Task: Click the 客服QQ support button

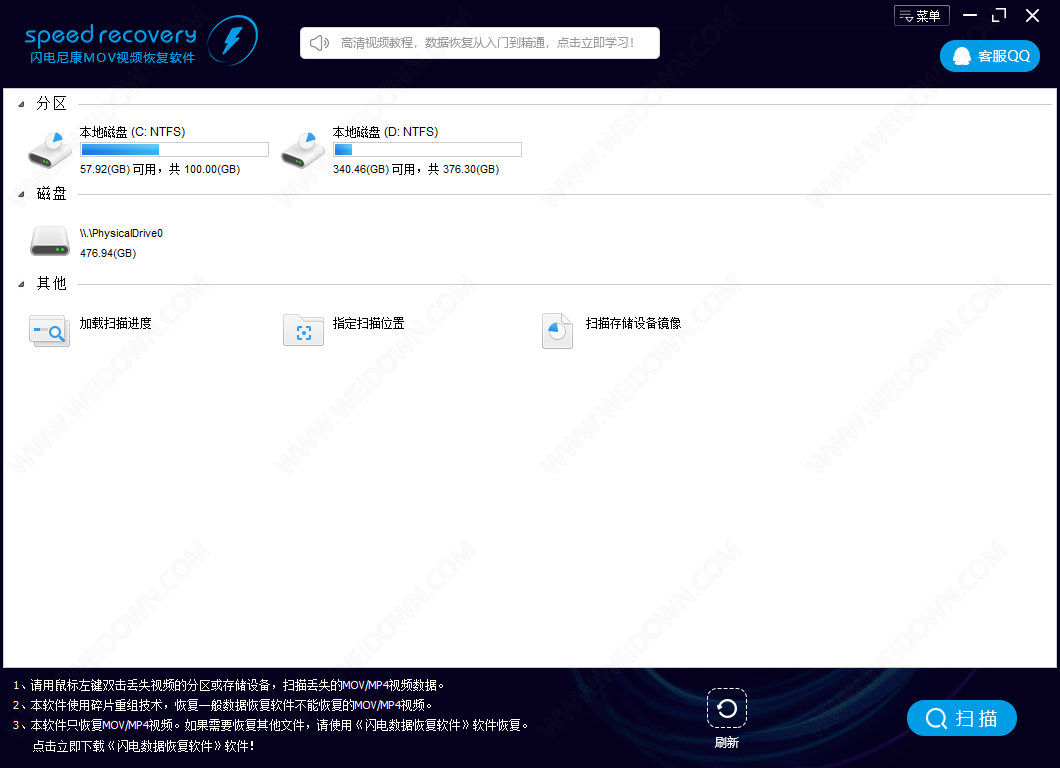Action: 990,56
